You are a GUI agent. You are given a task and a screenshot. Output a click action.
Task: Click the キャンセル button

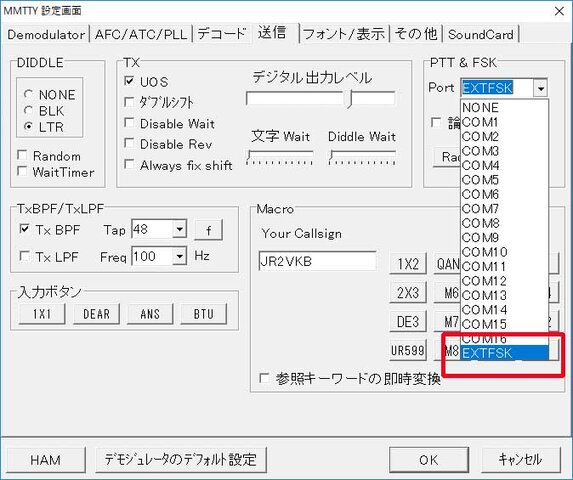(520, 460)
